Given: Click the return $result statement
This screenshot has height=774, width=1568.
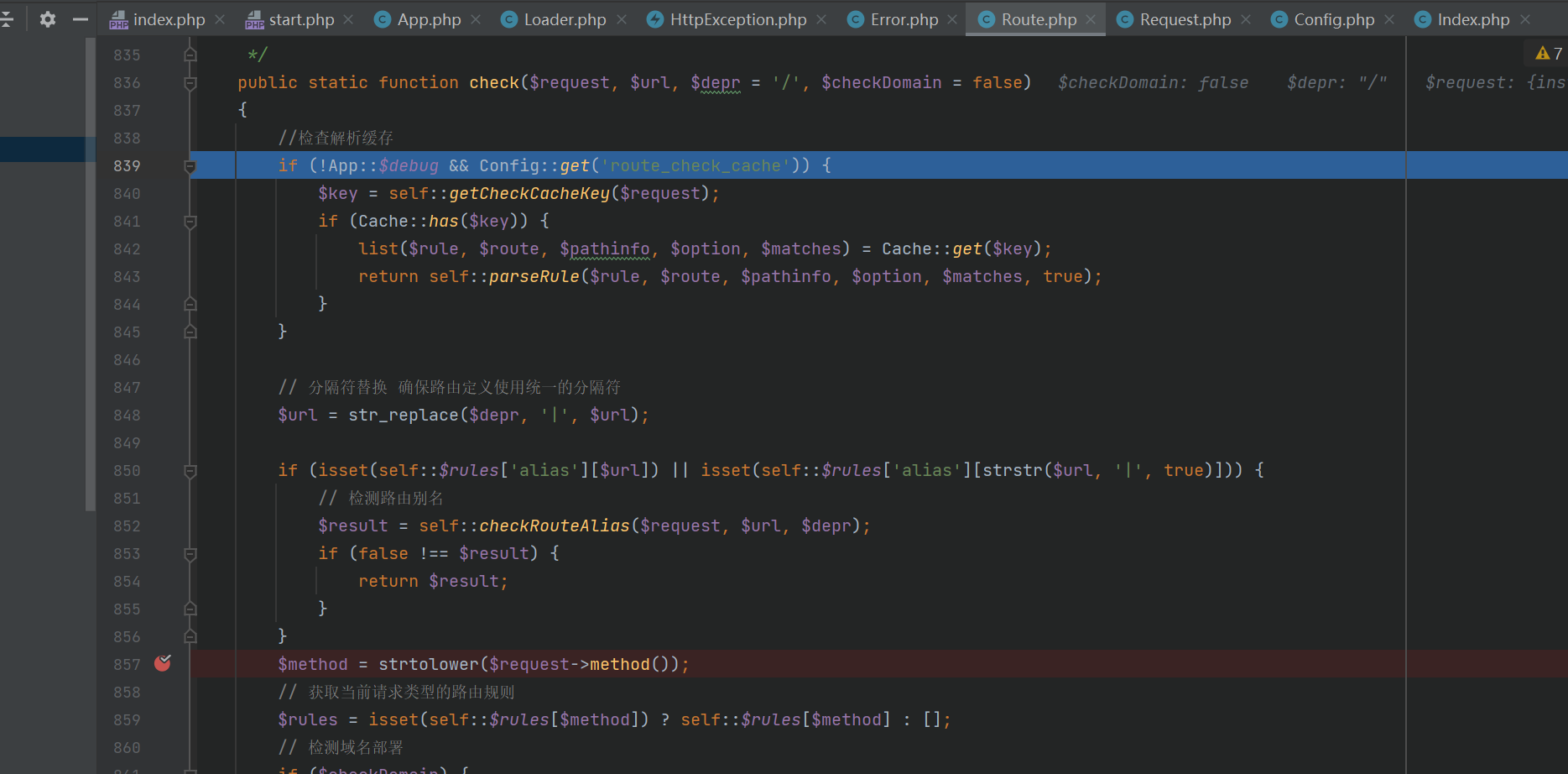Looking at the screenshot, I should click(433, 581).
